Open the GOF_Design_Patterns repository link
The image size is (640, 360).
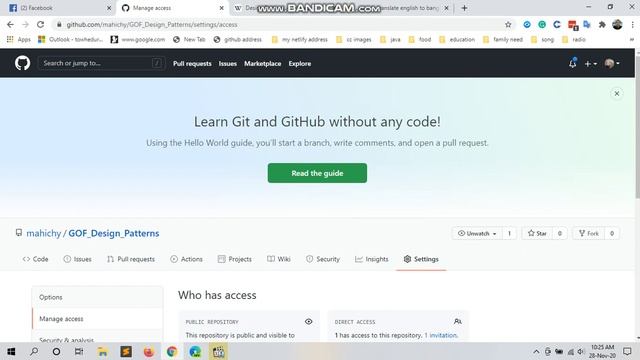click(113, 233)
